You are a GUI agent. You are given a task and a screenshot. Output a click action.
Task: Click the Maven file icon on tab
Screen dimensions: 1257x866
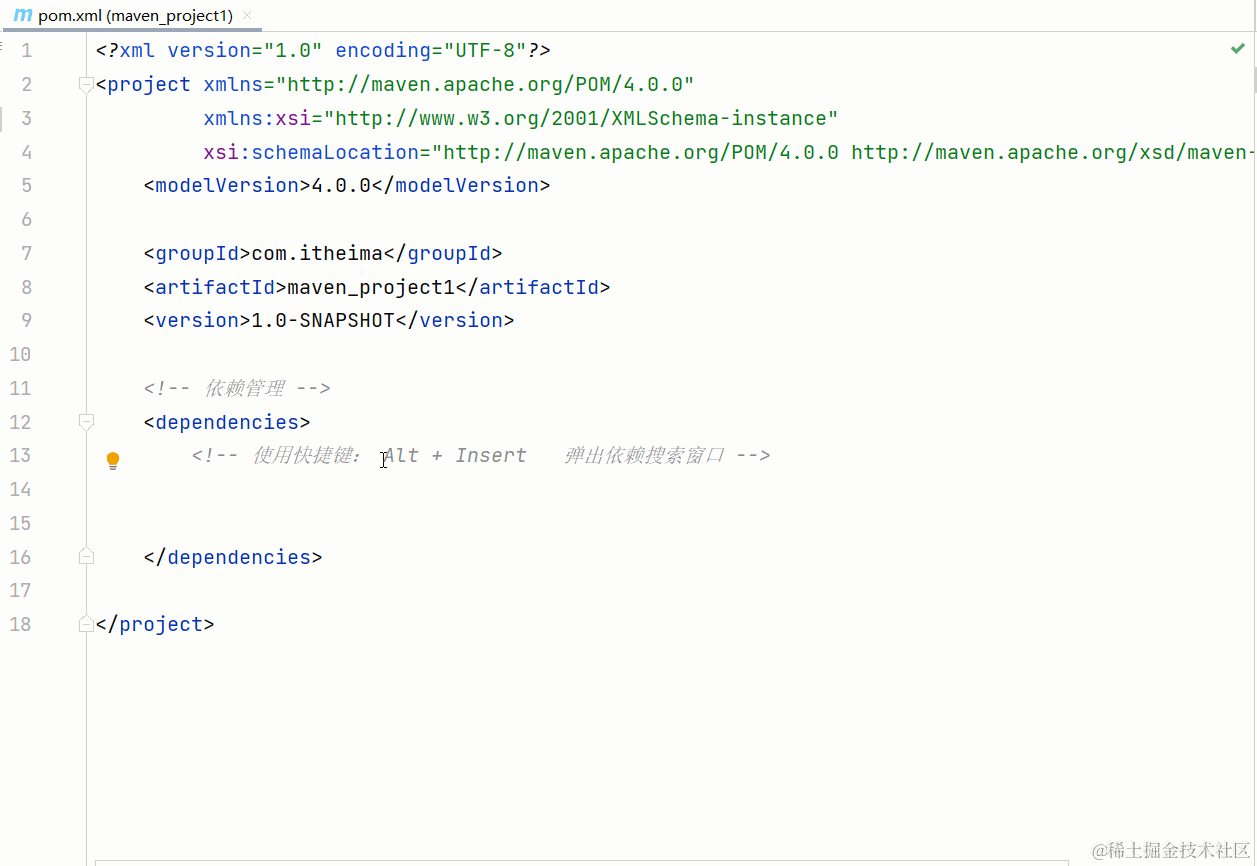tap(23, 15)
